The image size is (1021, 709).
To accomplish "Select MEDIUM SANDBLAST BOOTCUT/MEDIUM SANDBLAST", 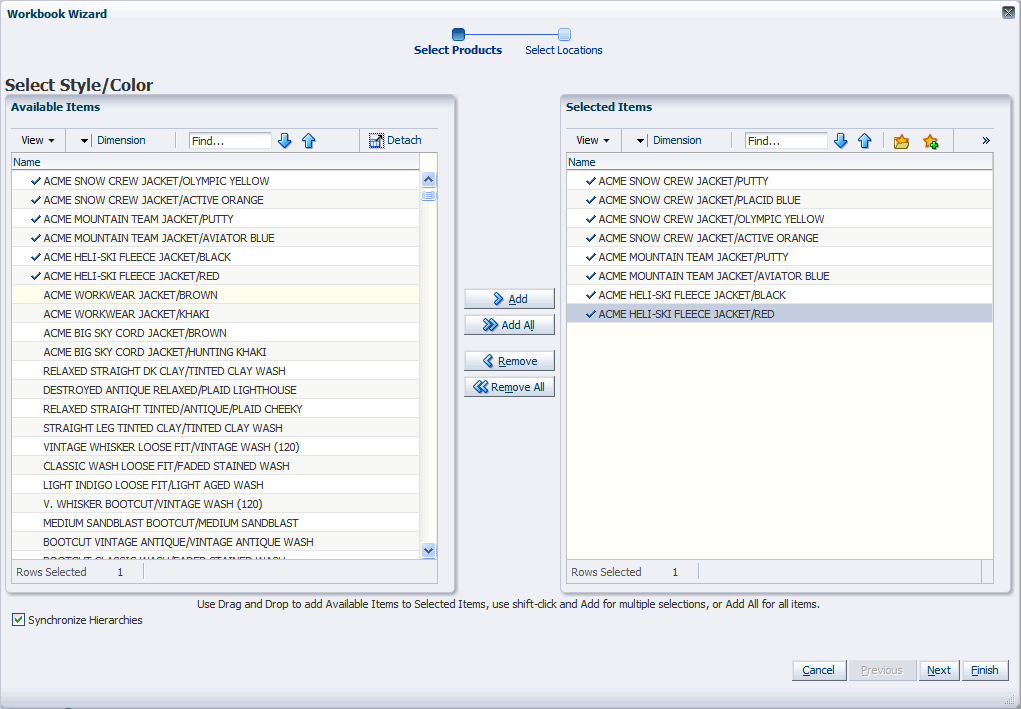I will pyautogui.click(x=216, y=523).
